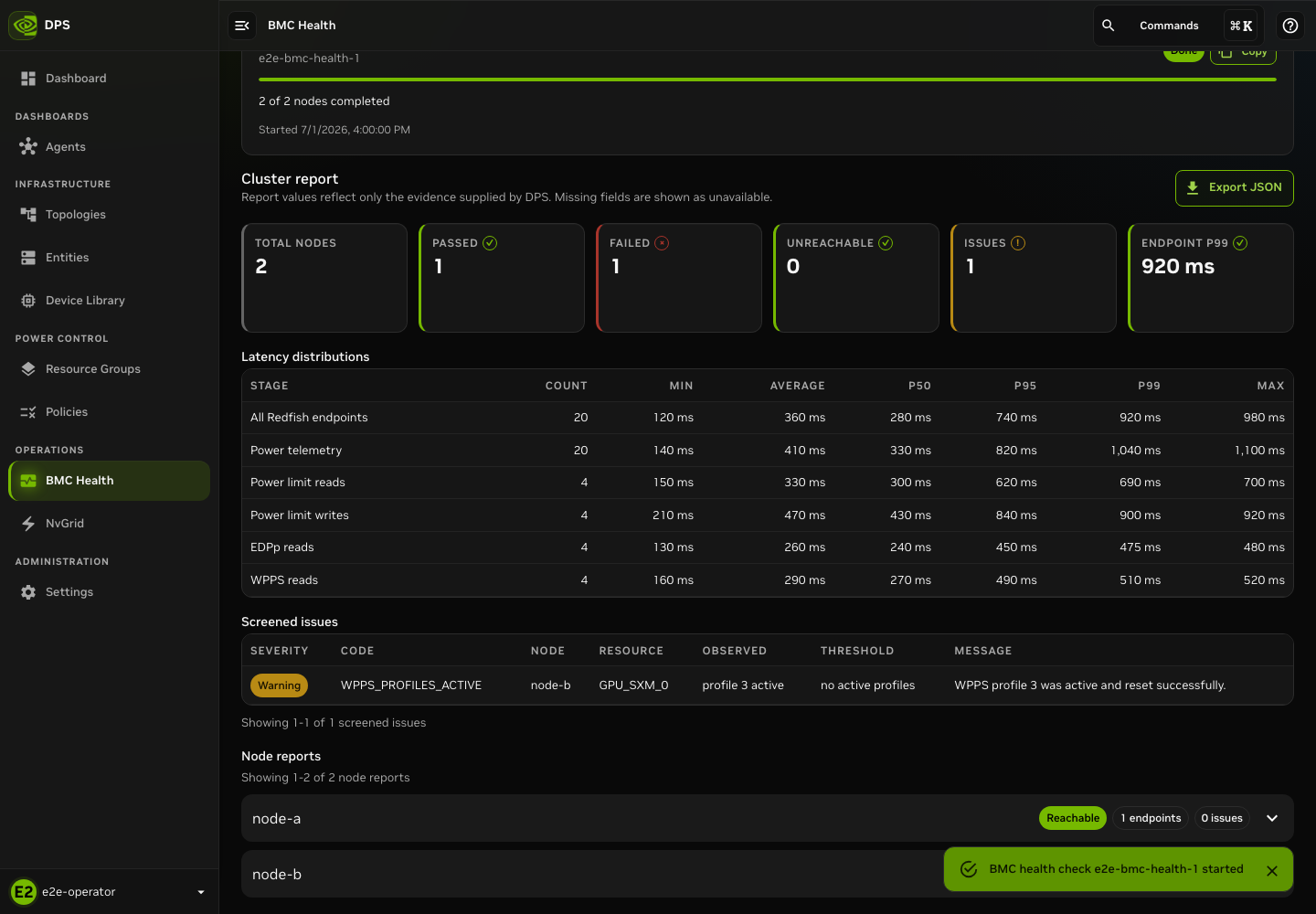Select the Total Nodes card
This screenshot has height=914, width=1316.
click(324, 278)
